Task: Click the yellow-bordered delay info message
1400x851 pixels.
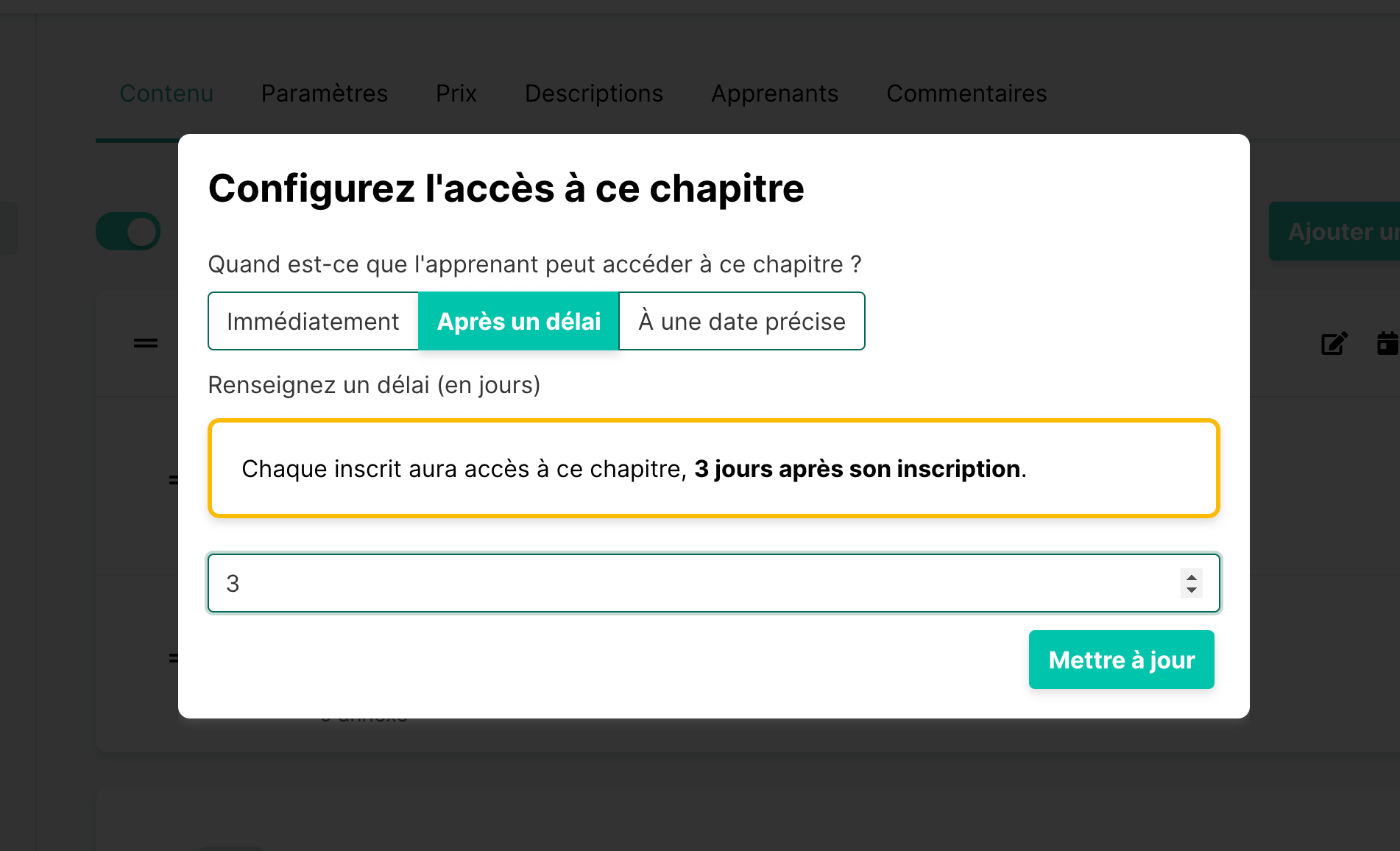Action: point(713,469)
